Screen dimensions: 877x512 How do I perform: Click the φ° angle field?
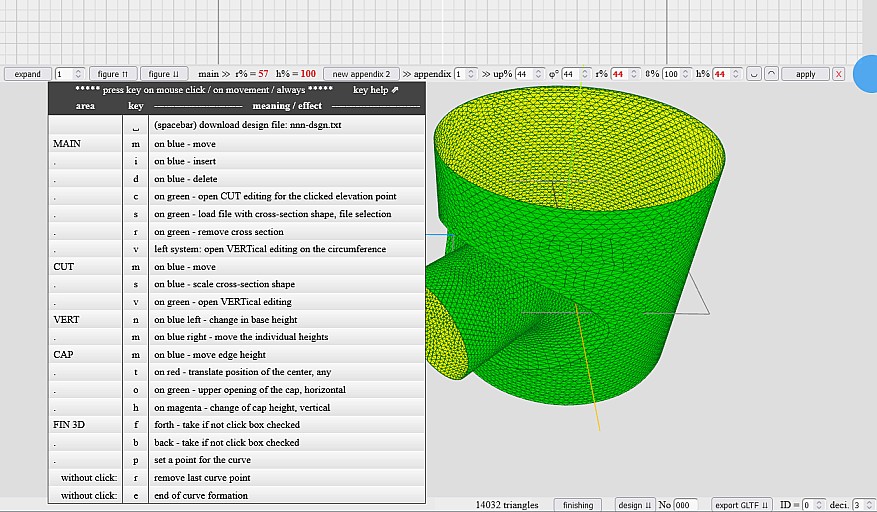pos(575,74)
